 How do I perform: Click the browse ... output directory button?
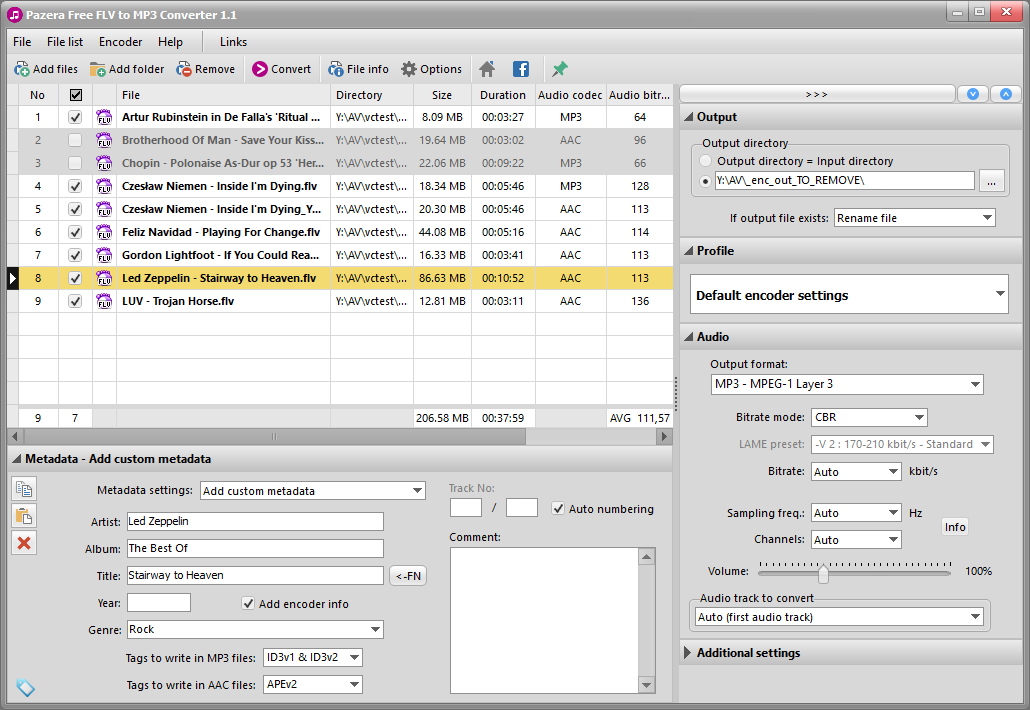(991, 181)
